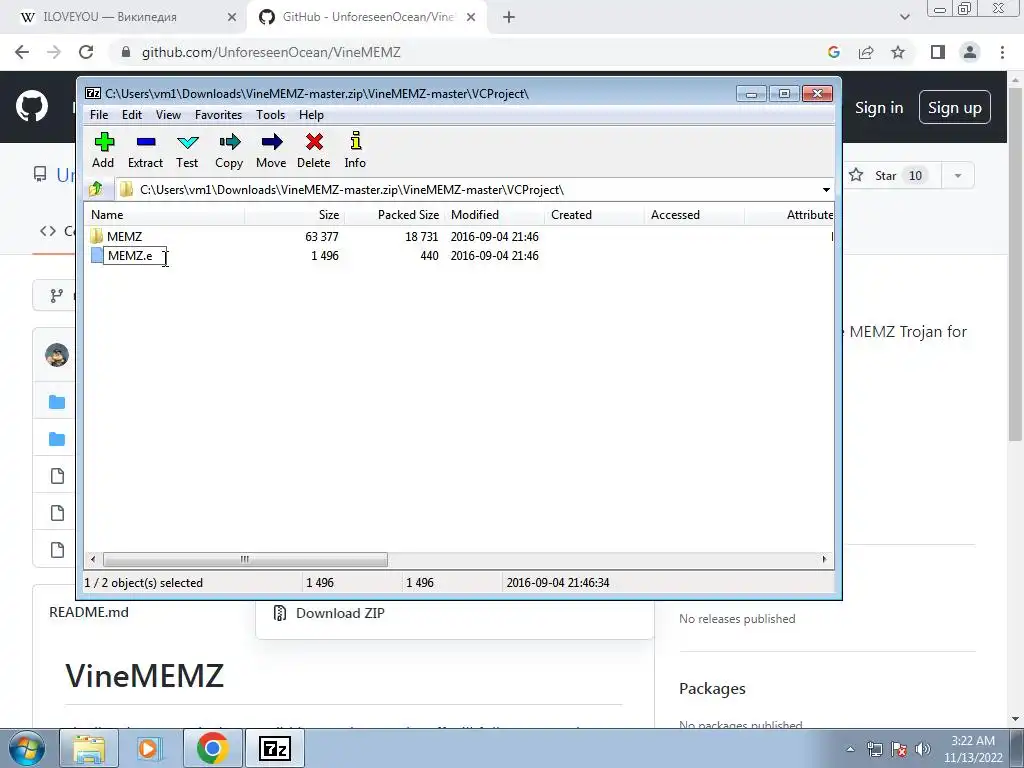Screen dimensions: 1024x768
Task: Click the Google icon in address bar
Action: [834, 52]
